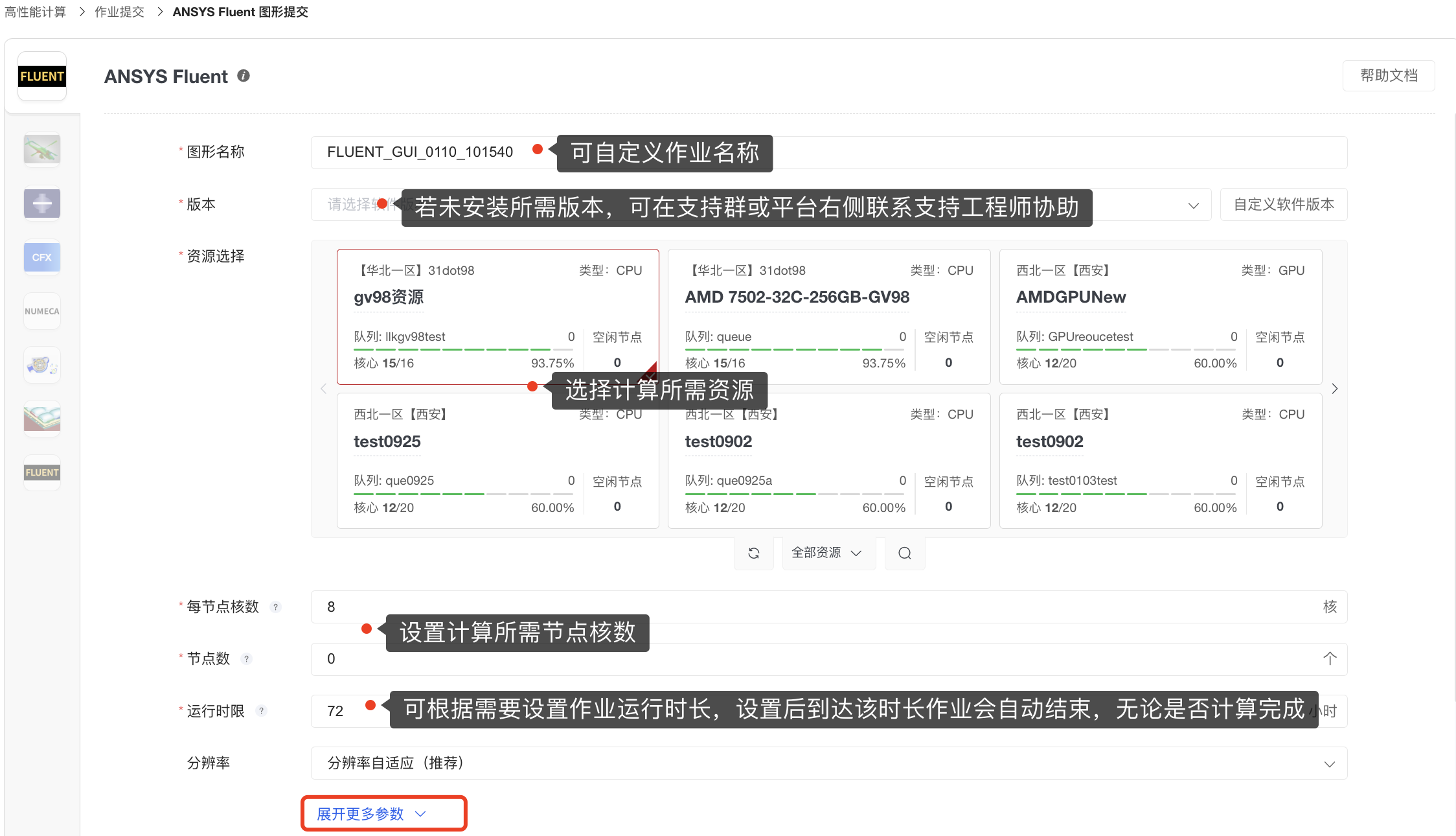Select the AMDGPUNew GPU resource card
The height and width of the screenshot is (836, 1456).
tap(1160, 316)
